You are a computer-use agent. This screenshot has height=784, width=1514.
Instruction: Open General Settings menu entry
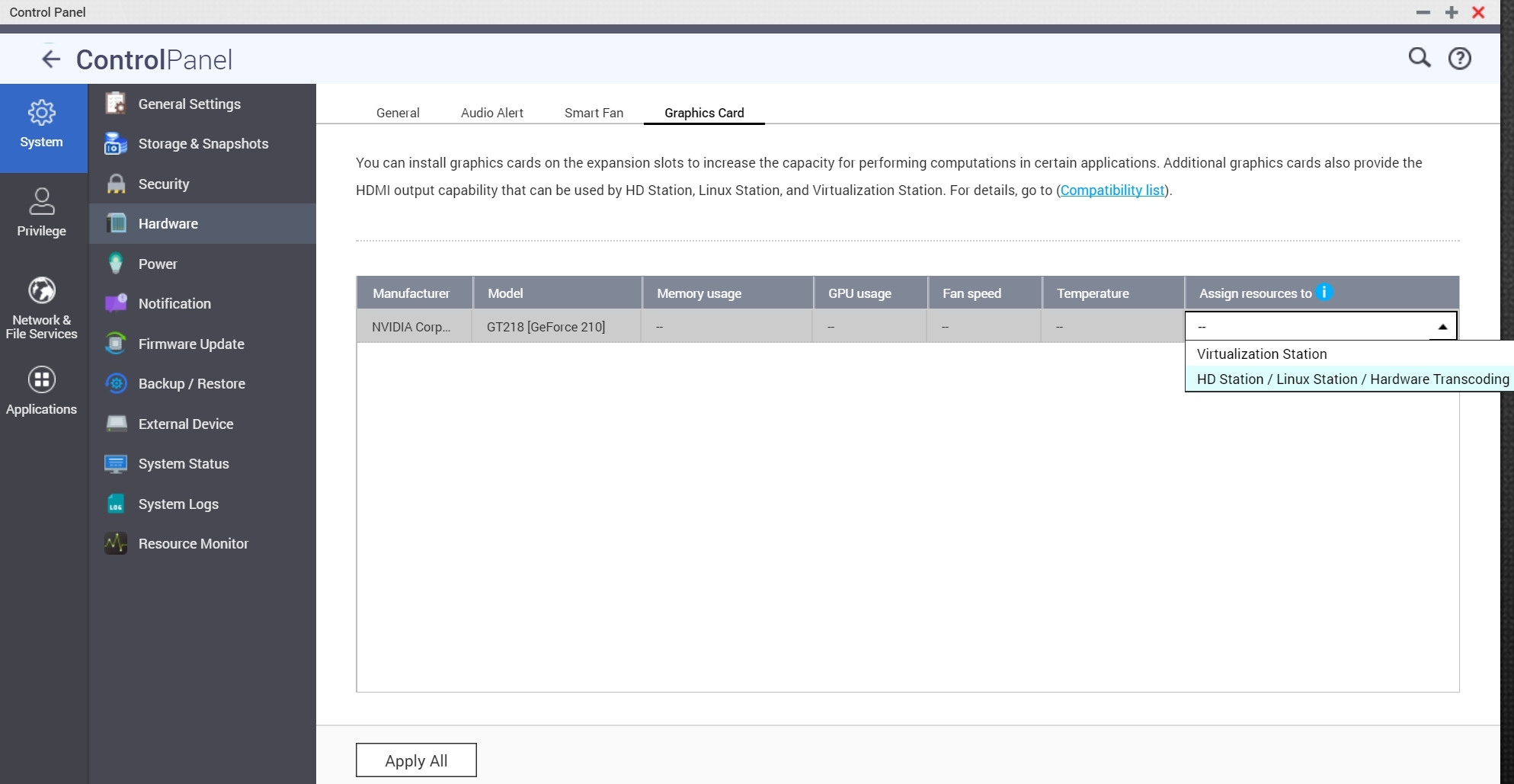tap(203, 104)
